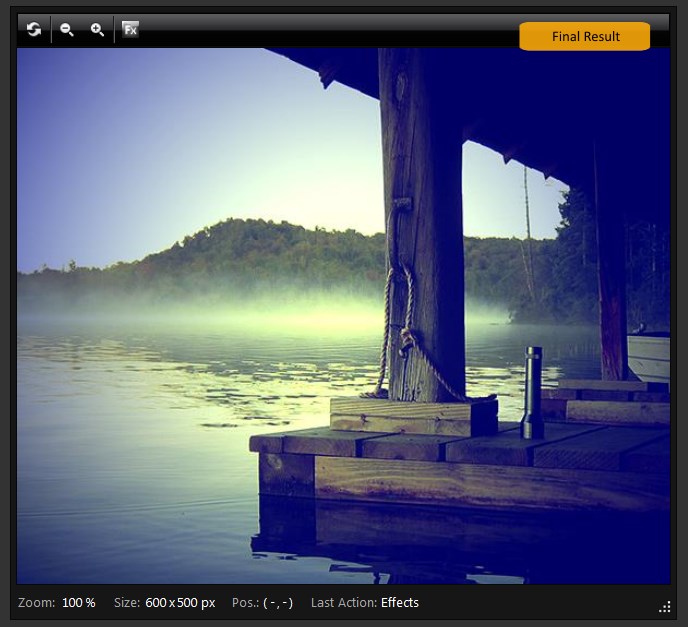Select the zoom value 100 %
The height and width of the screenshot is (627, 688).
pos(79,602)
